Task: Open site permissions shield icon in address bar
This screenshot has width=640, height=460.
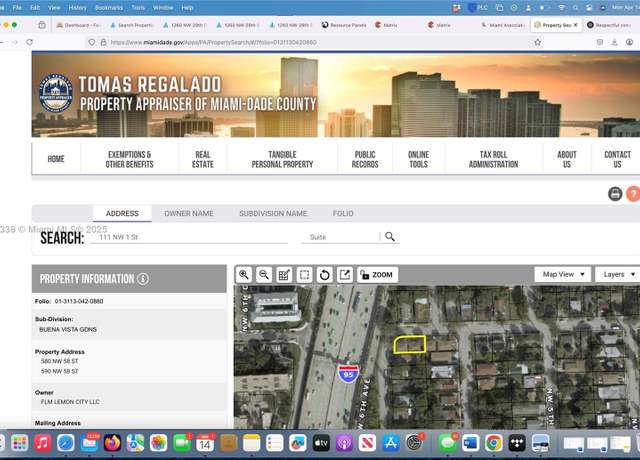Action: click(92, 42)
